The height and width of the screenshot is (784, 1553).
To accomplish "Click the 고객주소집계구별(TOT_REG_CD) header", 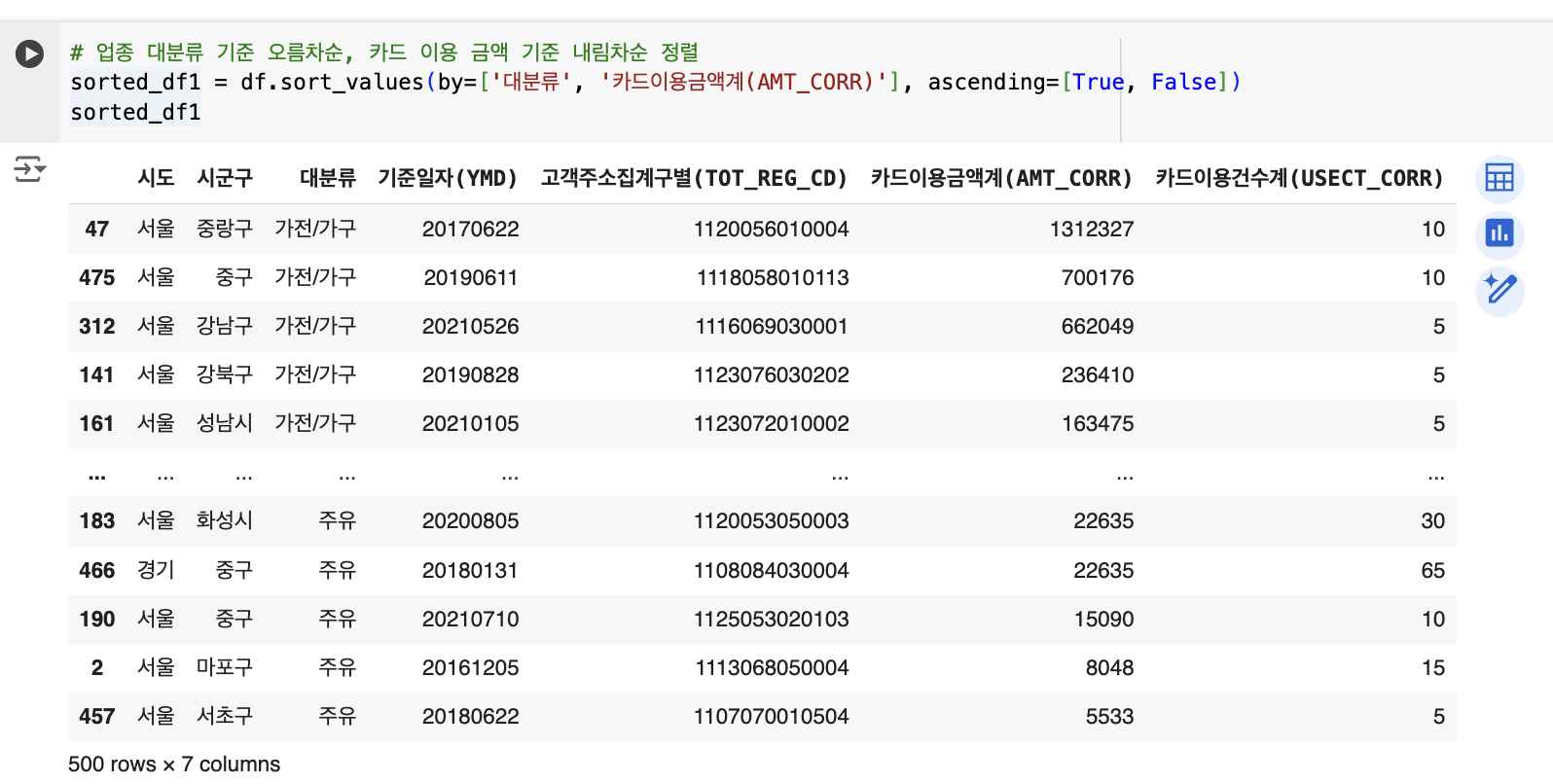I will point(694,178).
